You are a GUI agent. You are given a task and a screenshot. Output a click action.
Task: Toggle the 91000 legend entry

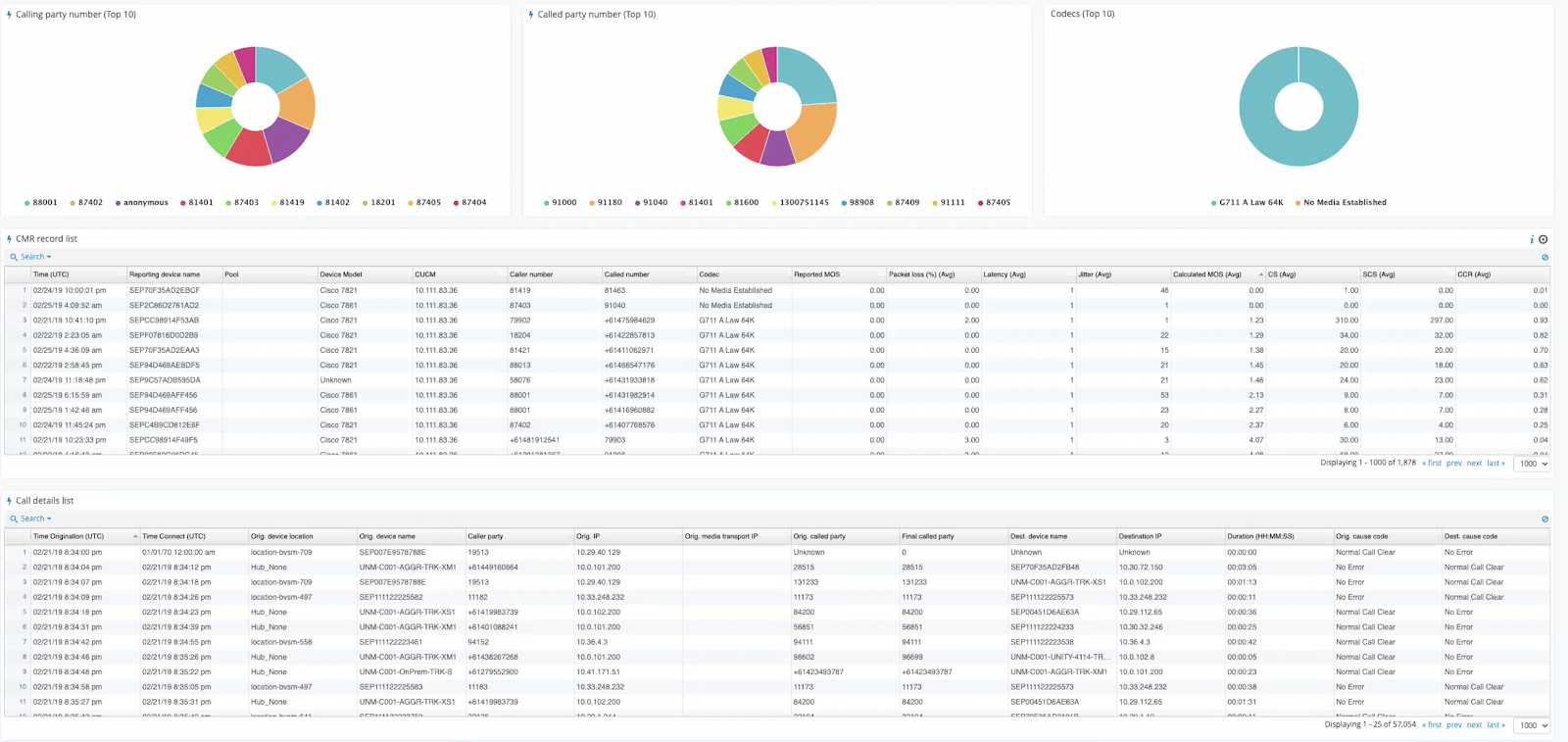click(x=561, y=203)
